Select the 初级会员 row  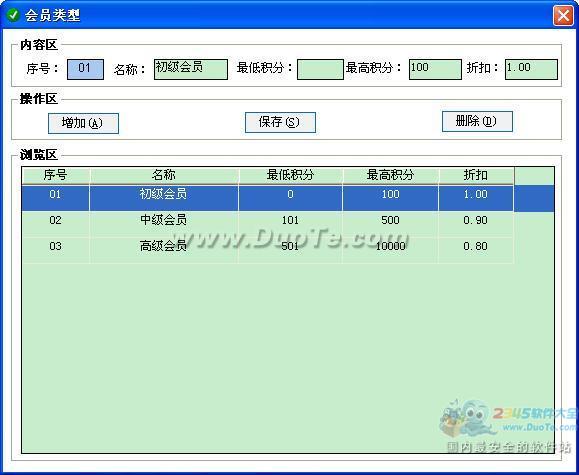pos(288,198)
